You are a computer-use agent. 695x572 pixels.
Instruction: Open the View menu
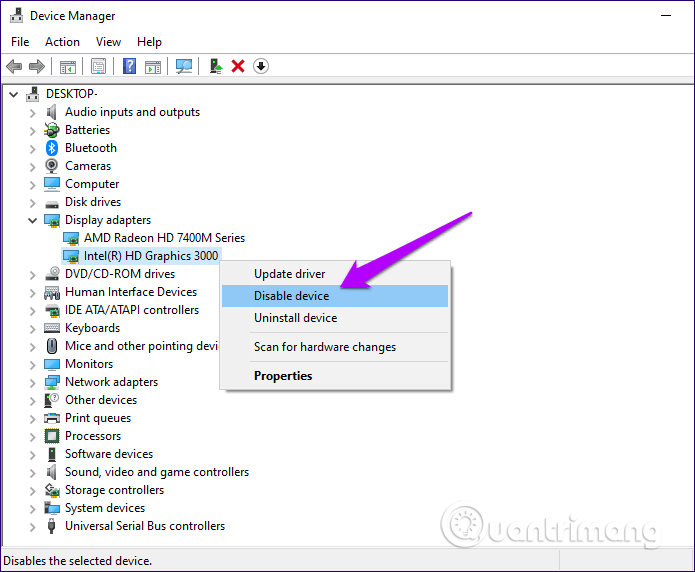[x=108, y=42]
